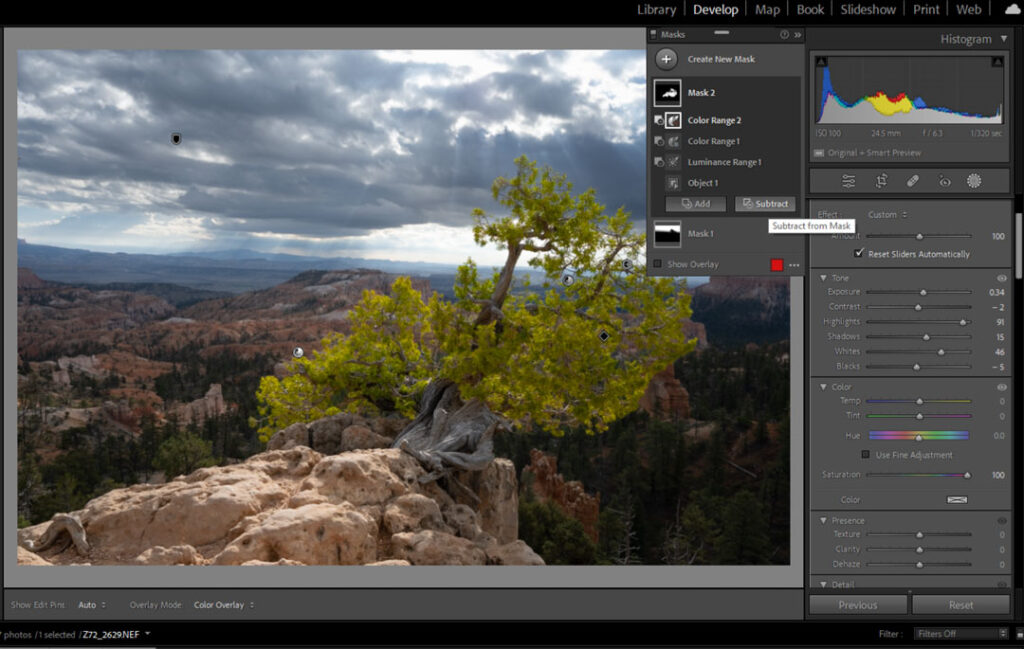Click the Color picker swatch box
The height and width of the screenshot is (649, 1024).
[x=957, y=499]
